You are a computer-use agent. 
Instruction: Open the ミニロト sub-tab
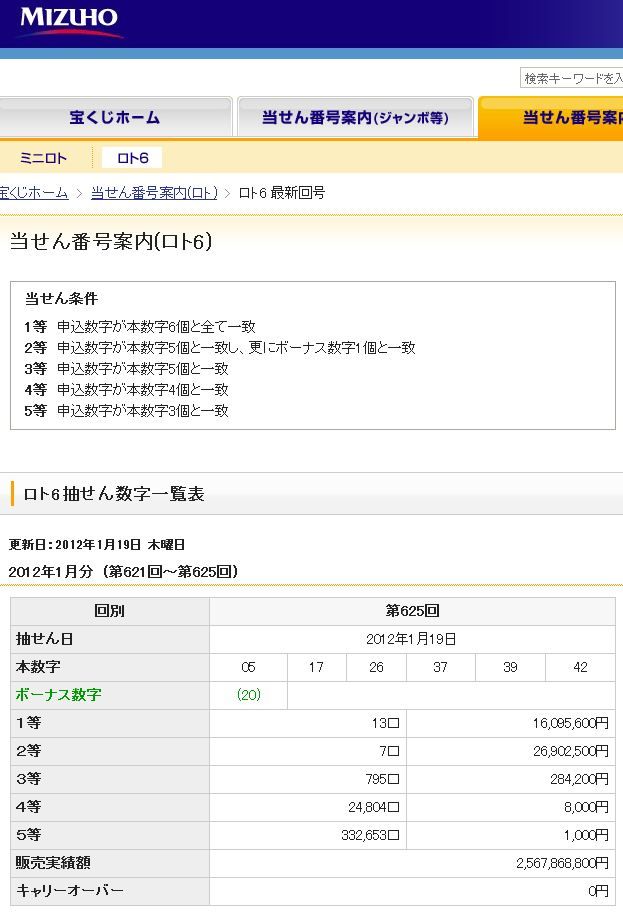pos(44,158)
